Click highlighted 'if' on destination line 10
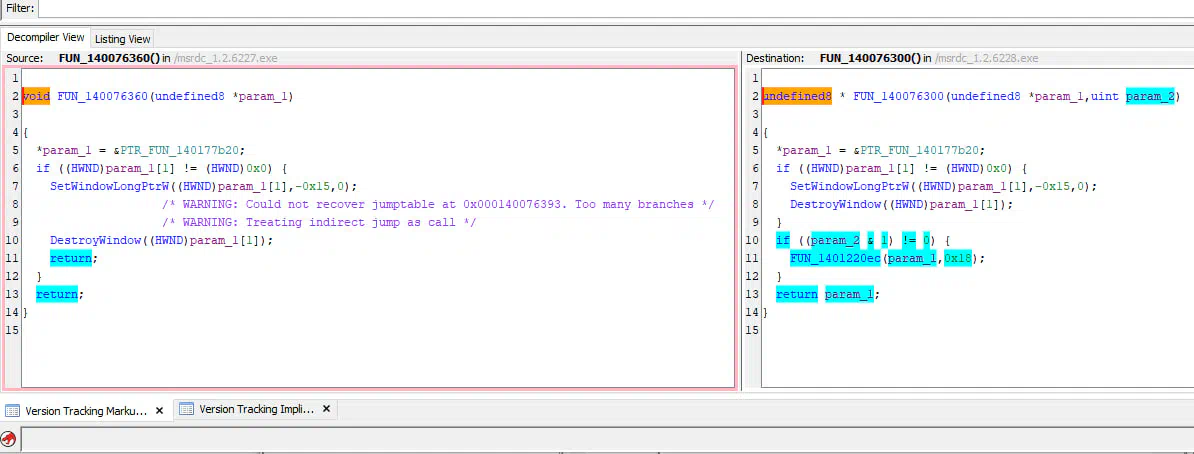The width and height of the screenshot is (1194, 454). pos(783,240)
